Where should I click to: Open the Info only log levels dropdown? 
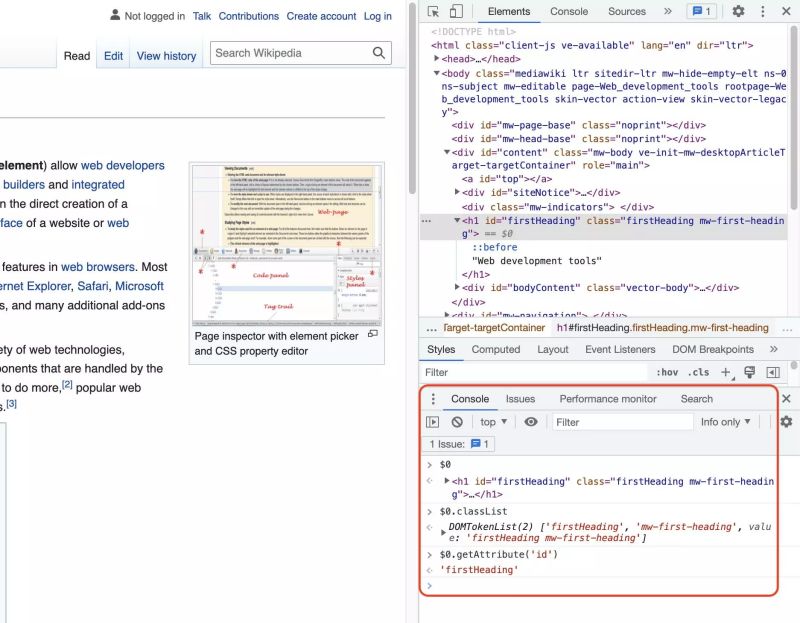click(x=723, y=422)
